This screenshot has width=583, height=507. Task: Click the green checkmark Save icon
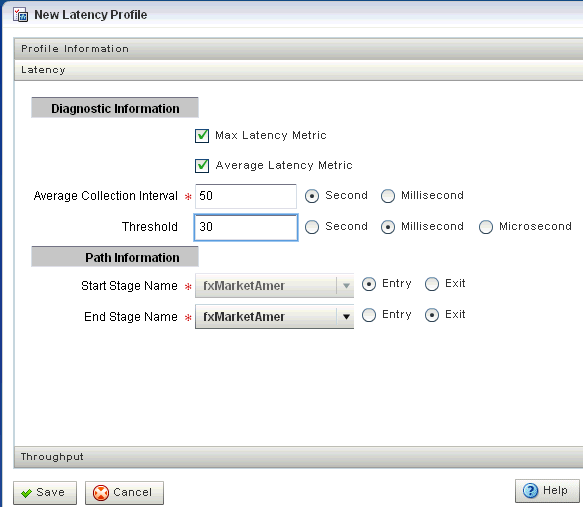pyautogui.click(x=26, y=493)
